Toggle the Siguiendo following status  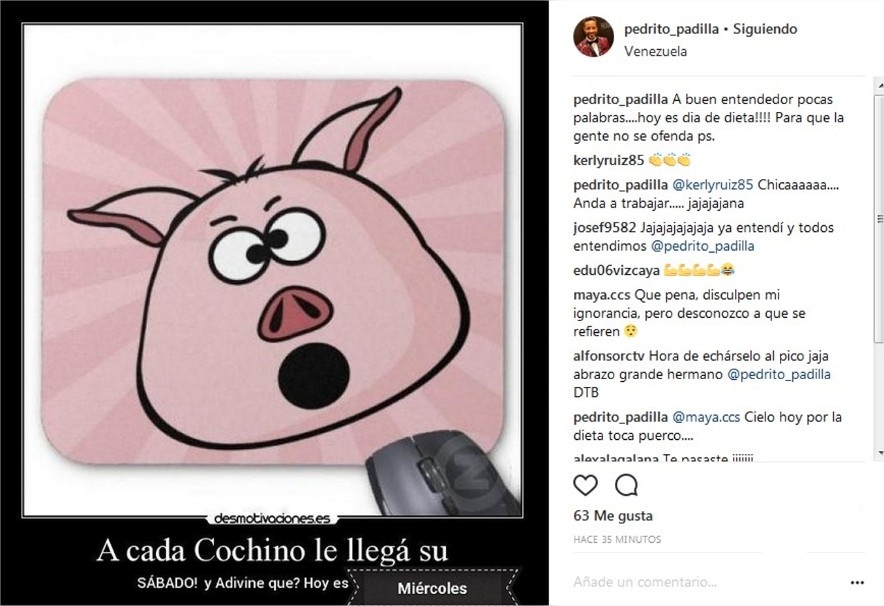765,29
